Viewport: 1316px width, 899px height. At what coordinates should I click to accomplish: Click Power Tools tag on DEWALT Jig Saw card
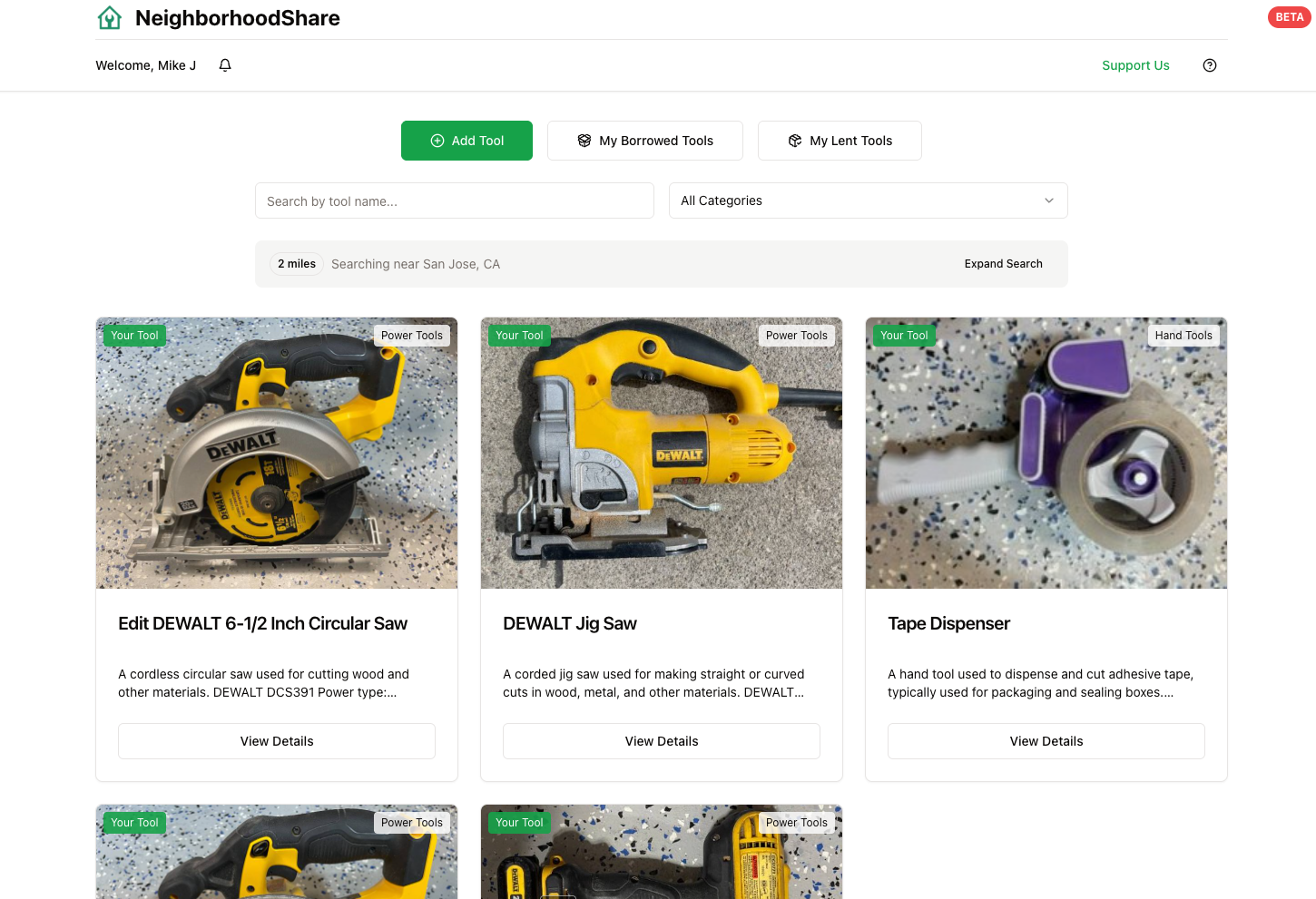tap(797, 336)
